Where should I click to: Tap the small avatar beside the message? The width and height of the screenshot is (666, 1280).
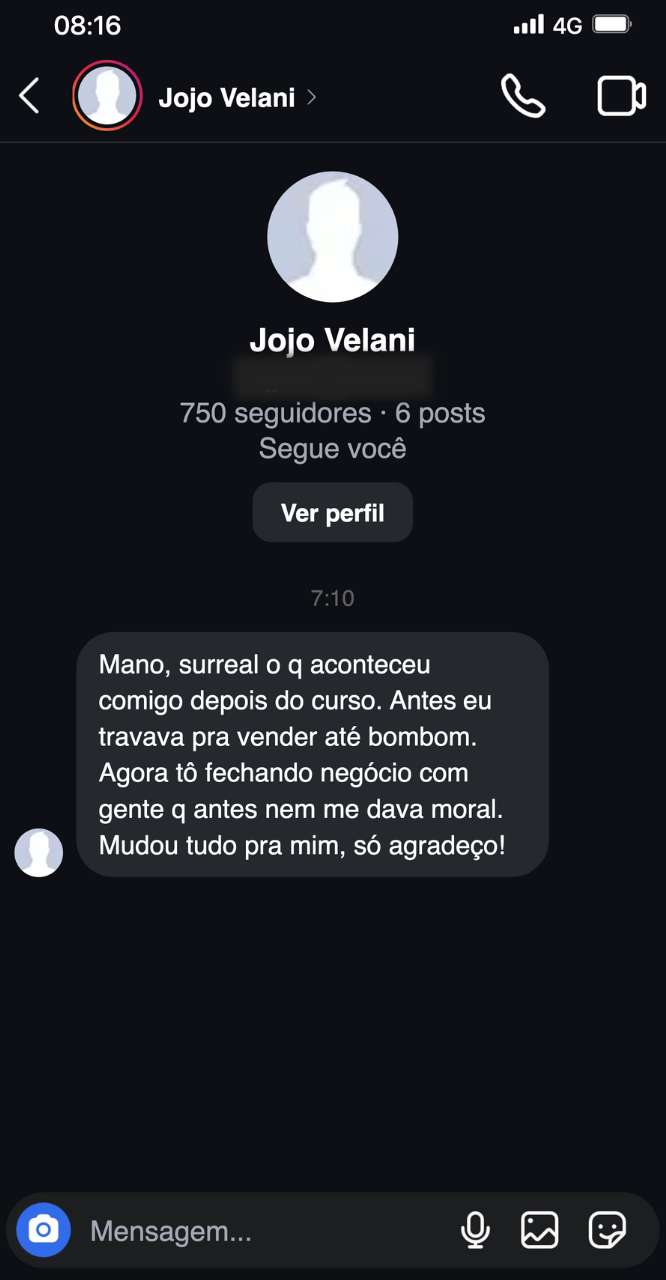[38, 852]
